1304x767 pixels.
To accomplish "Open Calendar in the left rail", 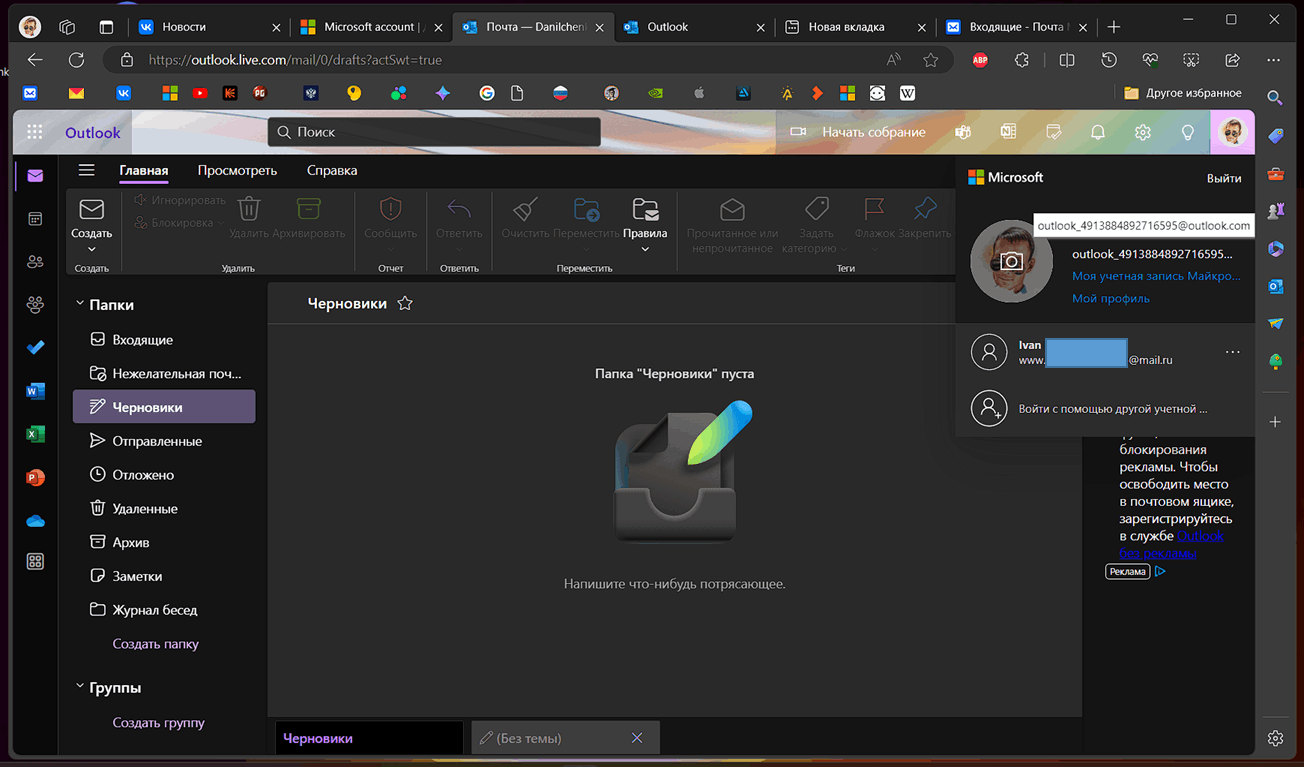I will tap(35, 219).
